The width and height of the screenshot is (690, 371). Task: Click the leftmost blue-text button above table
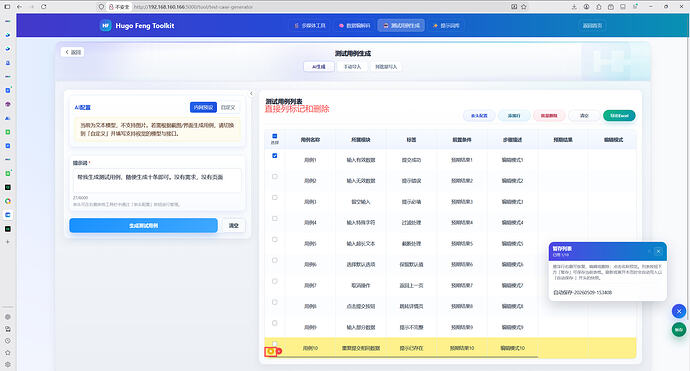coord(479,116)
